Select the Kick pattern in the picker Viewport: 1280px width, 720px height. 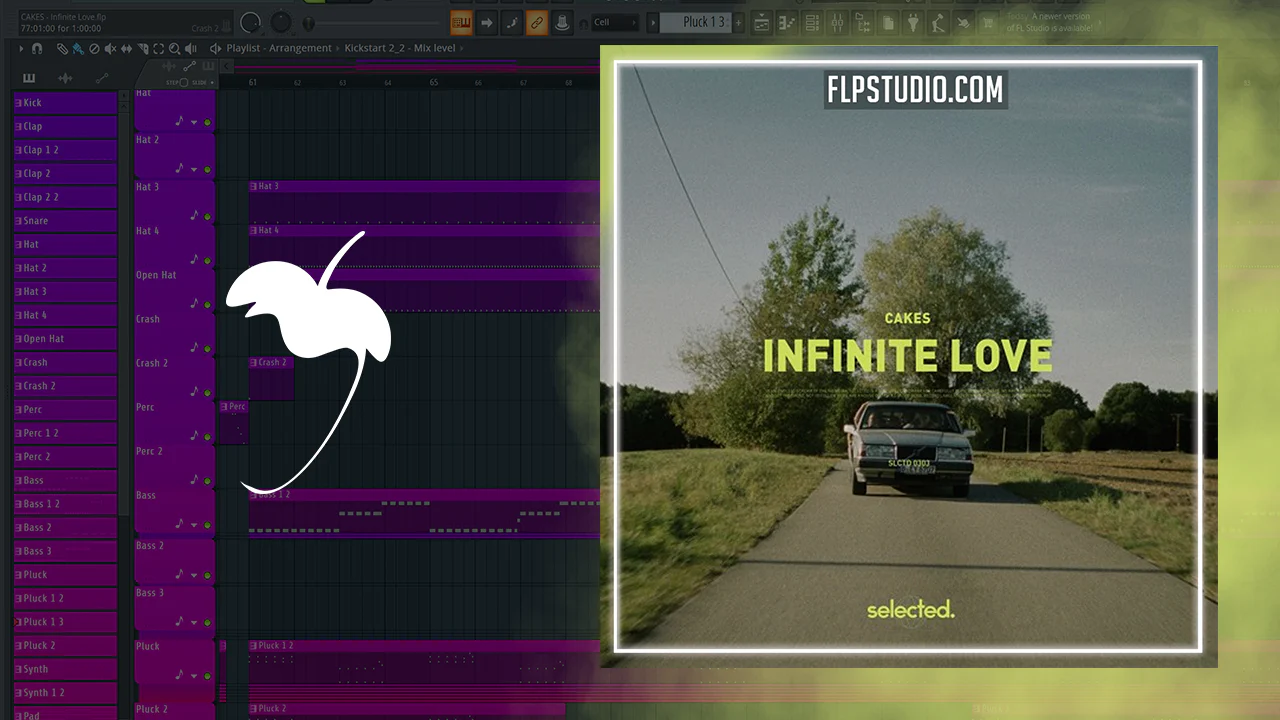(65, 103)
